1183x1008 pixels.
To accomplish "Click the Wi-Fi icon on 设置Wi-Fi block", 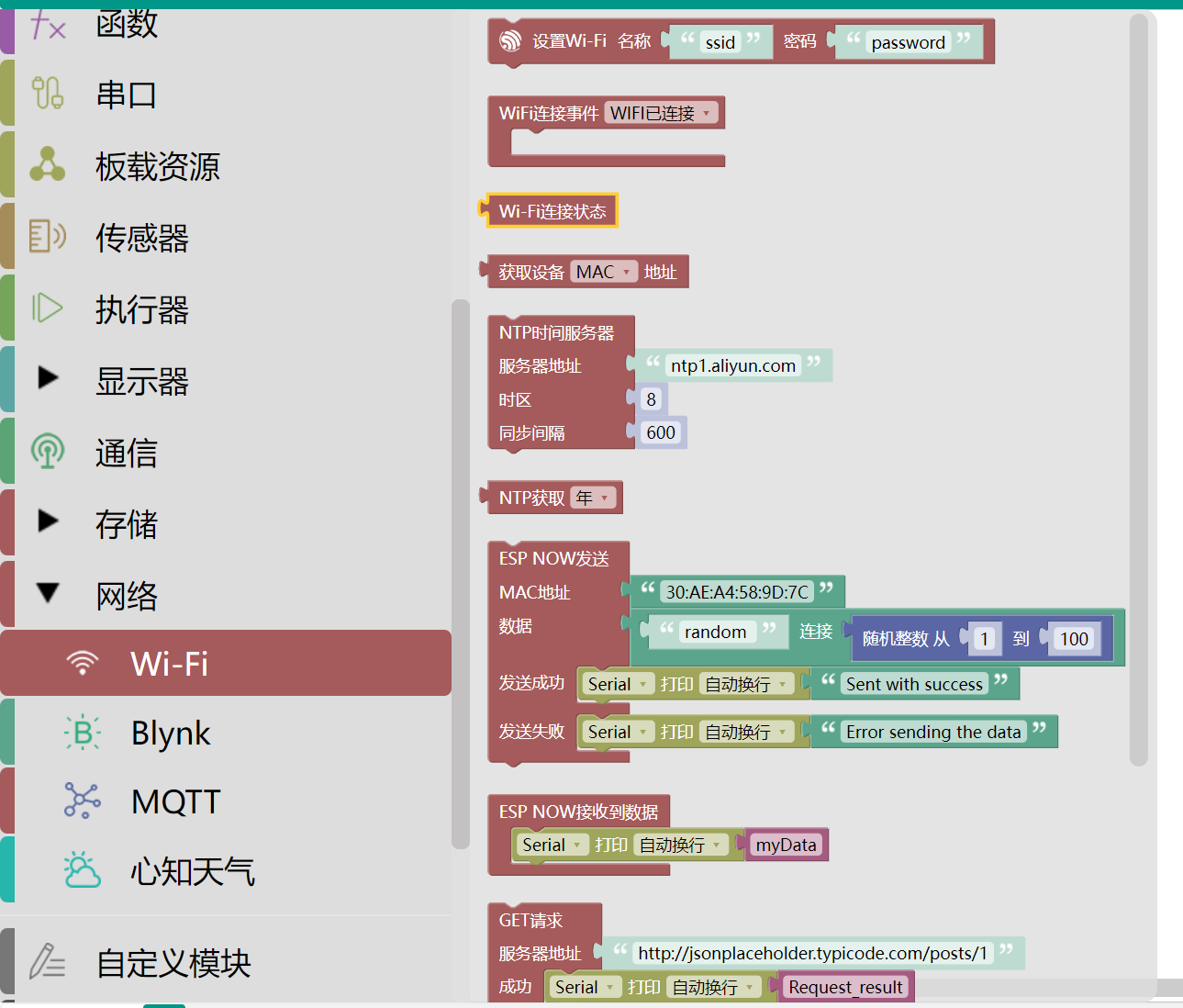I will tap(510, 41).
